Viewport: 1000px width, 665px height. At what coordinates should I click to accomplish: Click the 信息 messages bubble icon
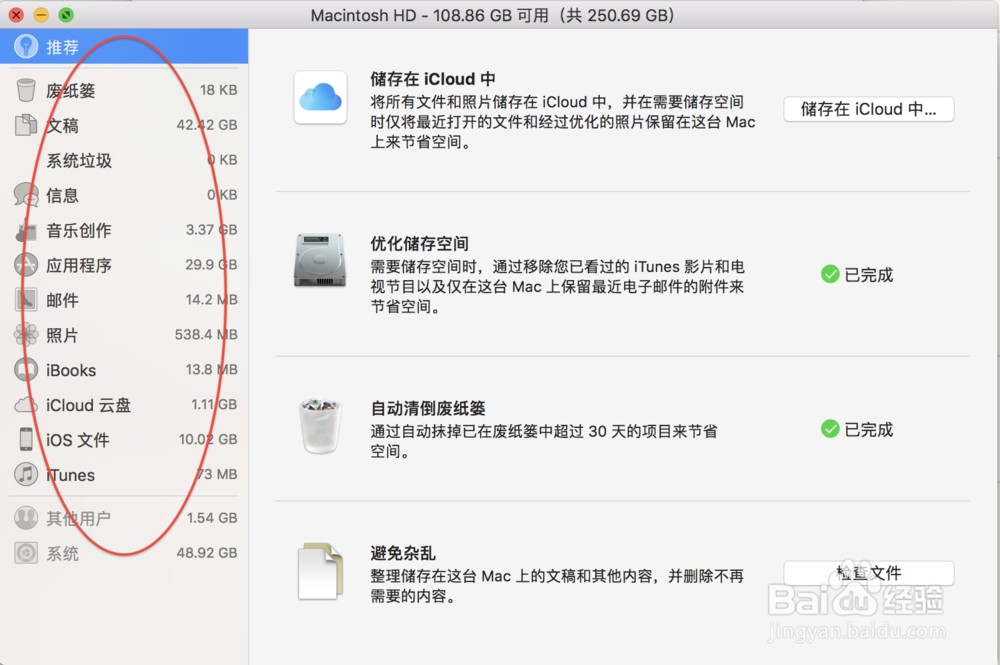[x=26, y=194]
